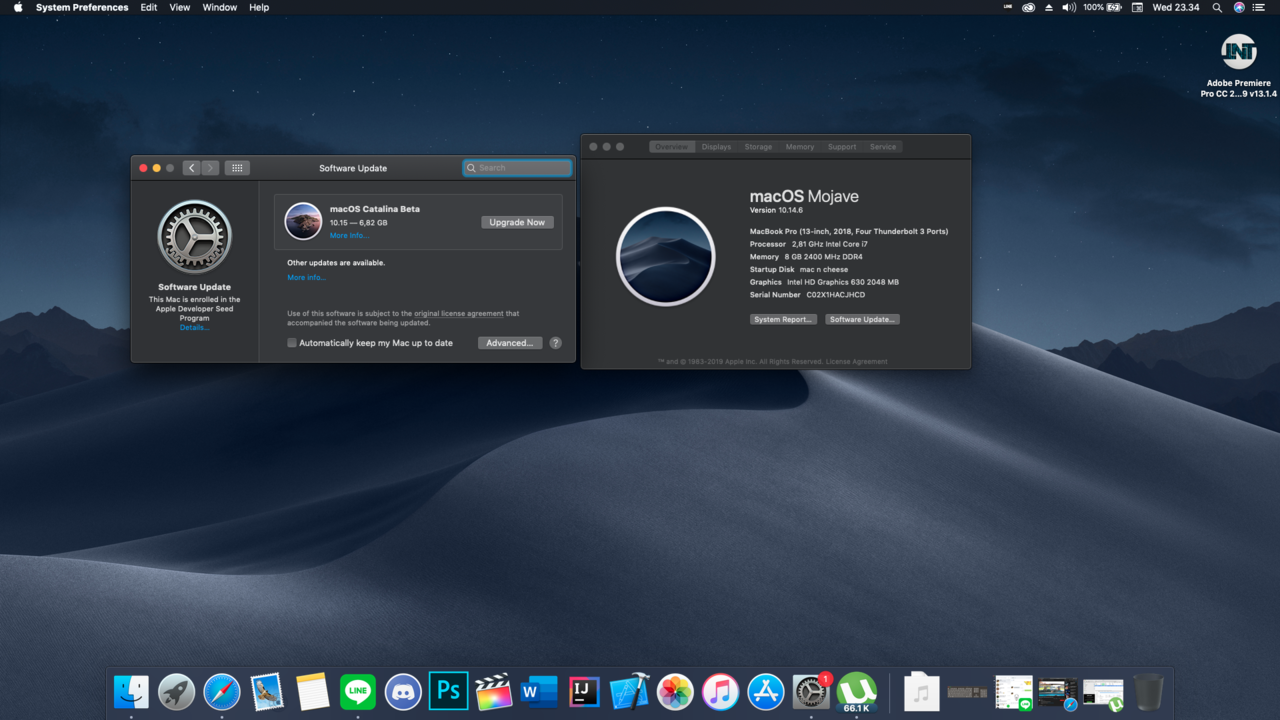Viewport: 1280px width, 720px height.
Task: Focus the Search field in Software Update
Action: 517,168
